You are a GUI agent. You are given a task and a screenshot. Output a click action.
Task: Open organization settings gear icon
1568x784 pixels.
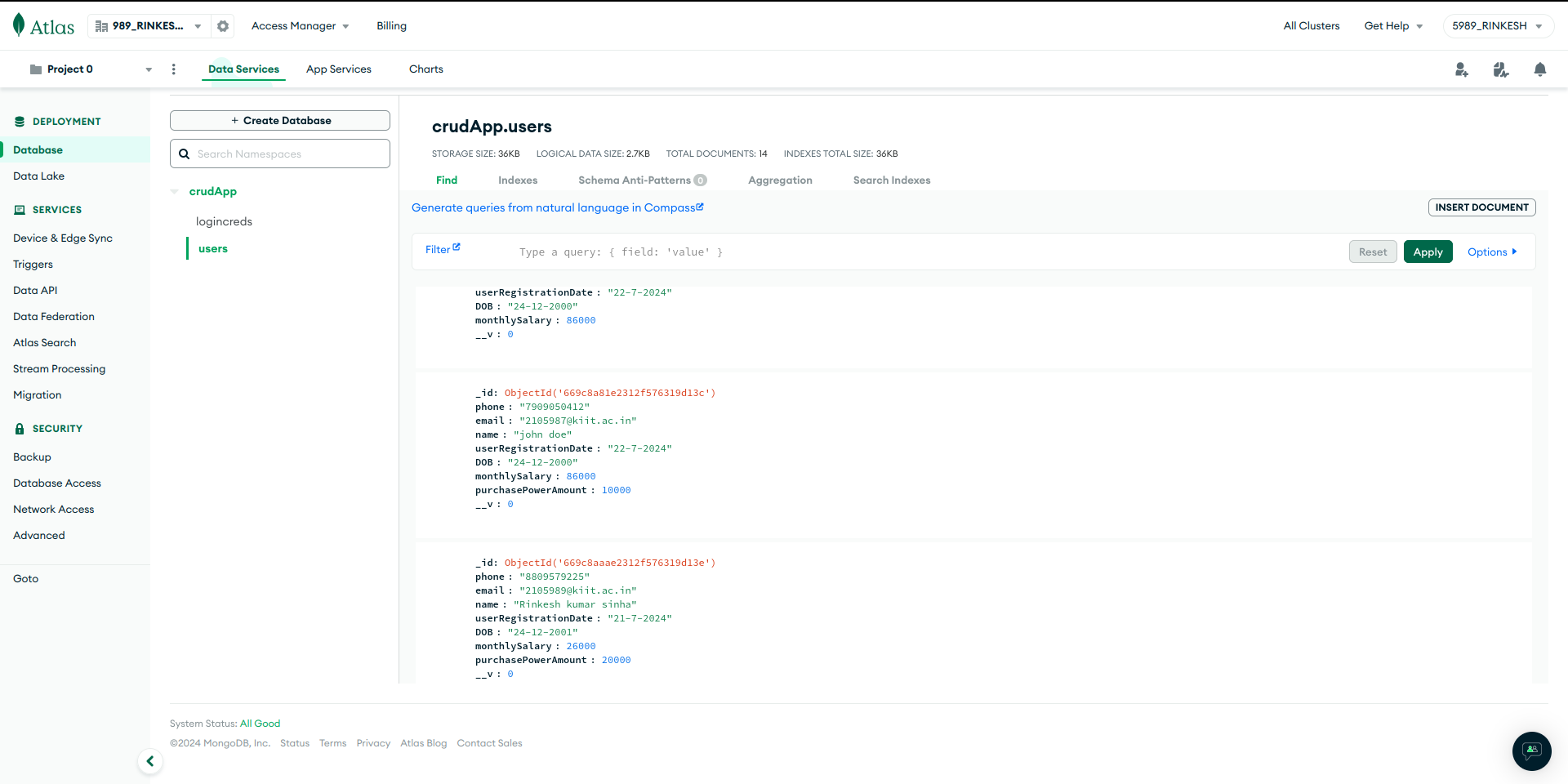(223, 26)
